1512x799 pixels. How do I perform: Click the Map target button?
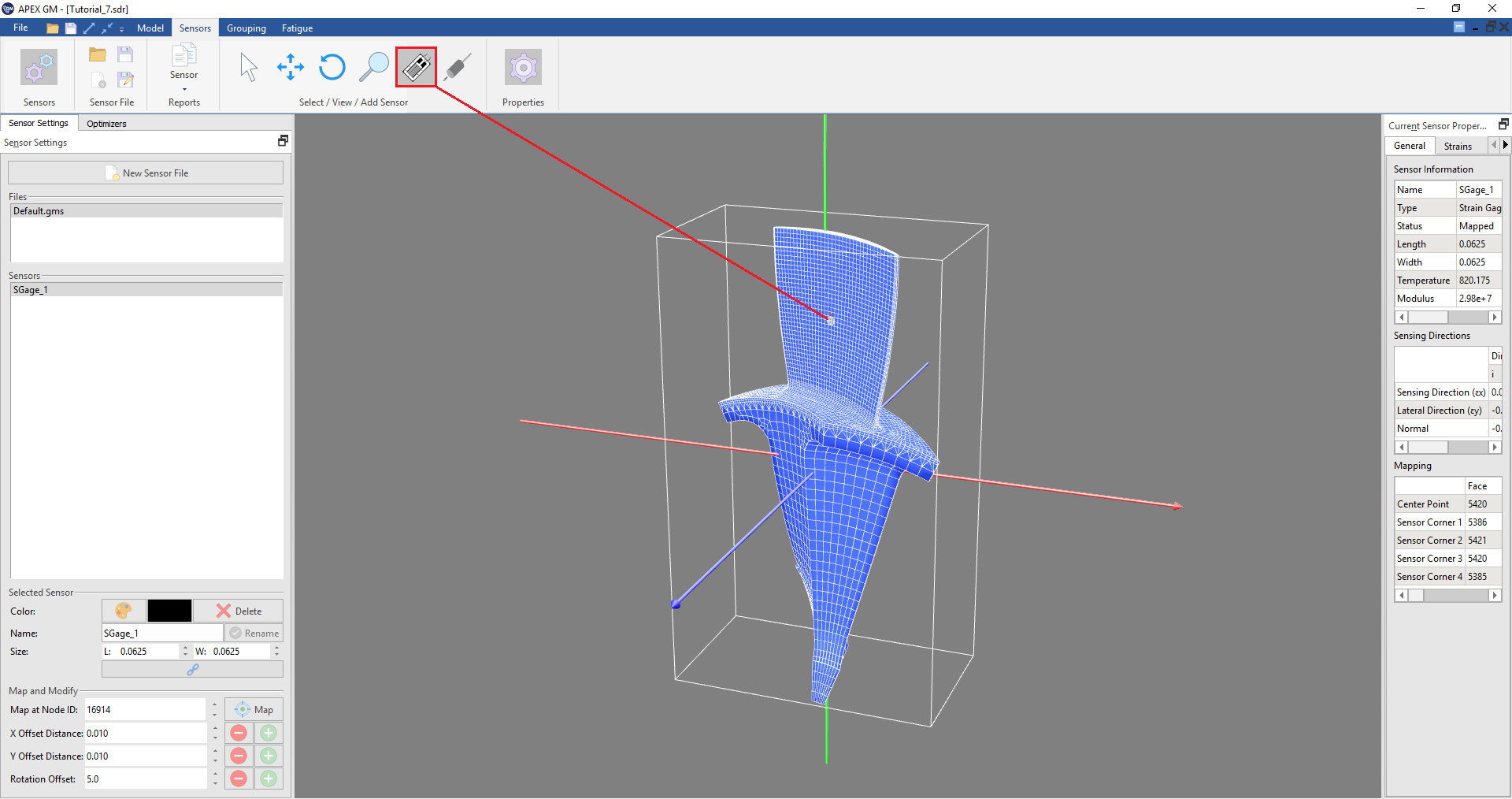(254, 709)
